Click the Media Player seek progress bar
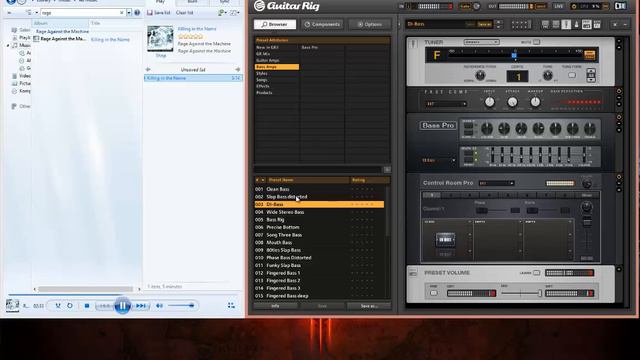Viewport: 640px width, 360px height. click(x=122, y=294)
